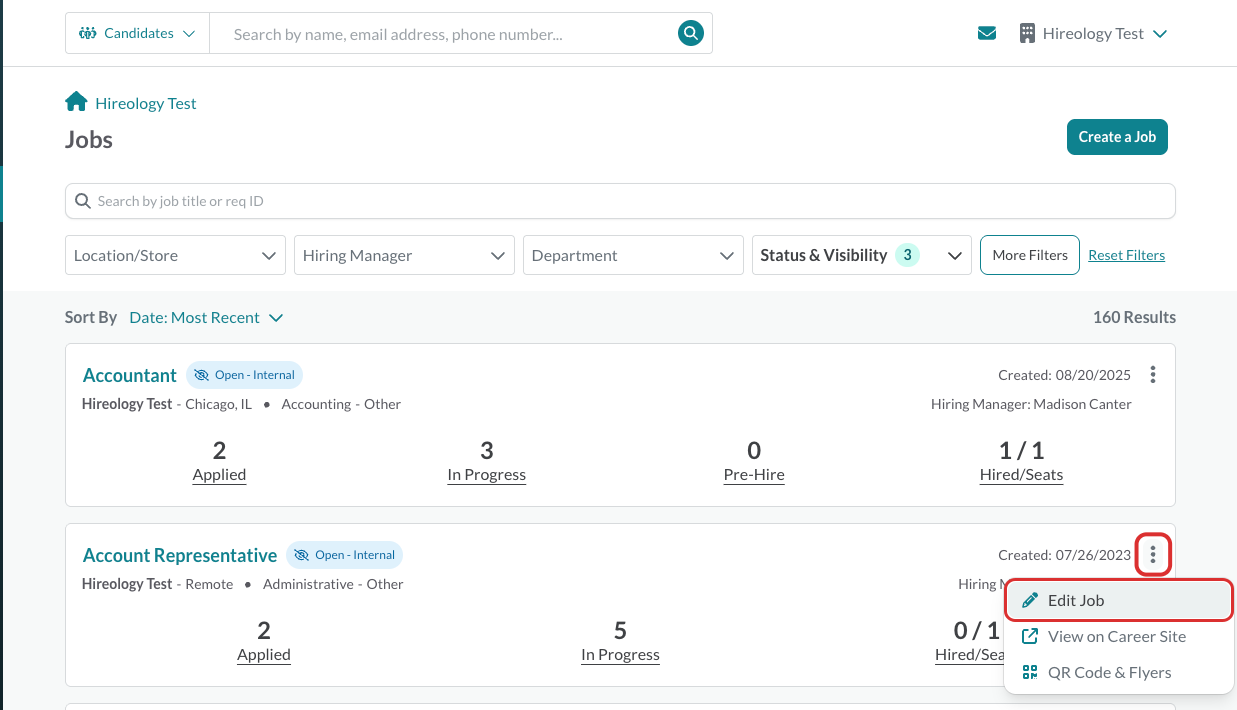Screen dimensions: 1237x710
Task: Click Open - Internal badge on Account Representative
Action: tap(344, 555)
